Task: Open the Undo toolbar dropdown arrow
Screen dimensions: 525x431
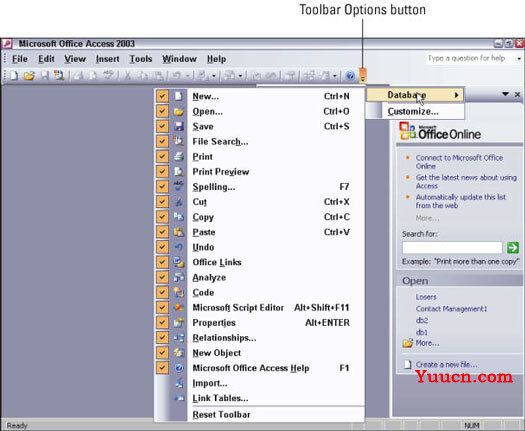Action: (188, 76)
